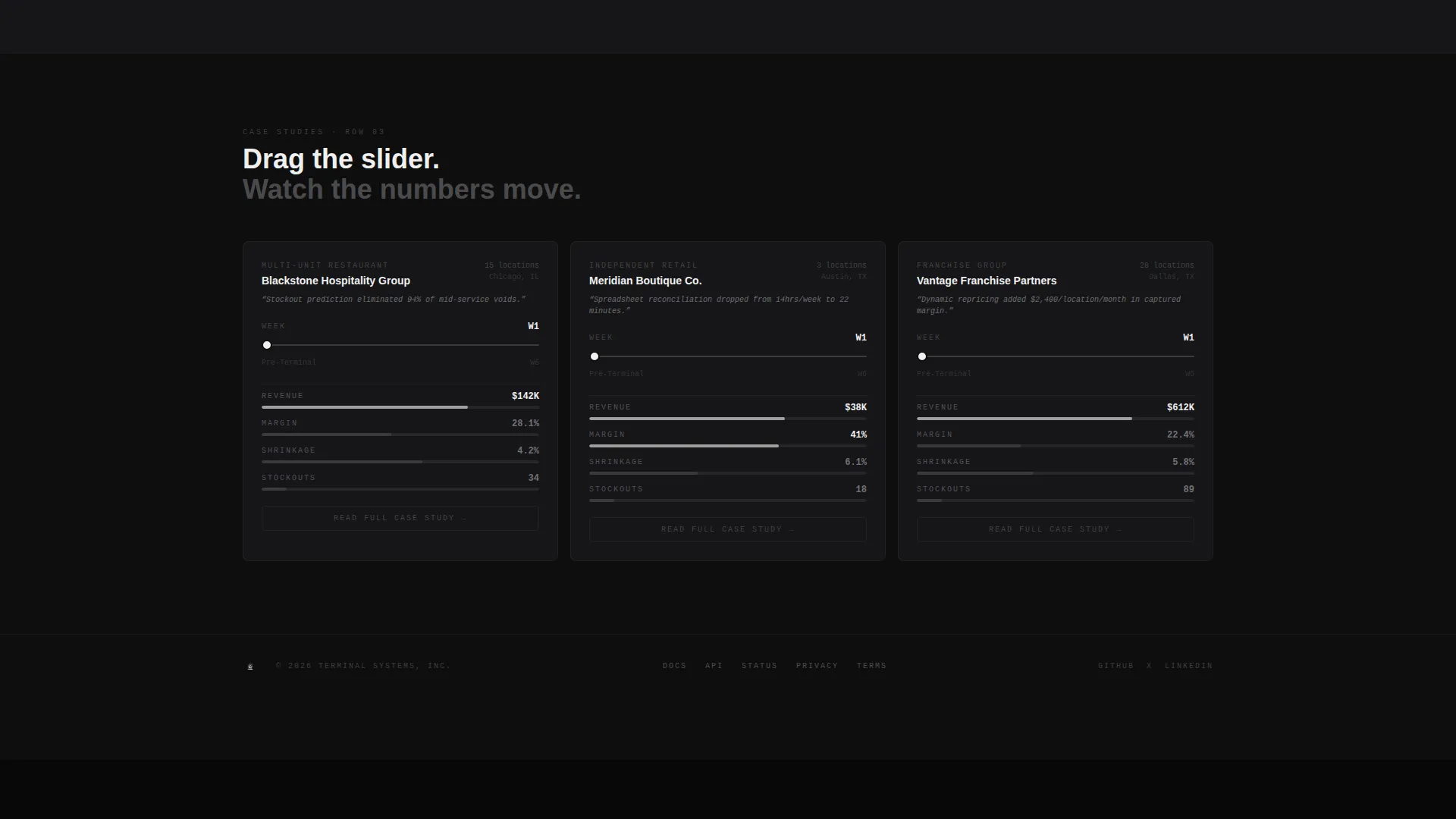The width and height of the screenshot is (1456, 819).
Task: Click the 22.4% margin value
Action: pyautogui.click(x=1180, y=435)
